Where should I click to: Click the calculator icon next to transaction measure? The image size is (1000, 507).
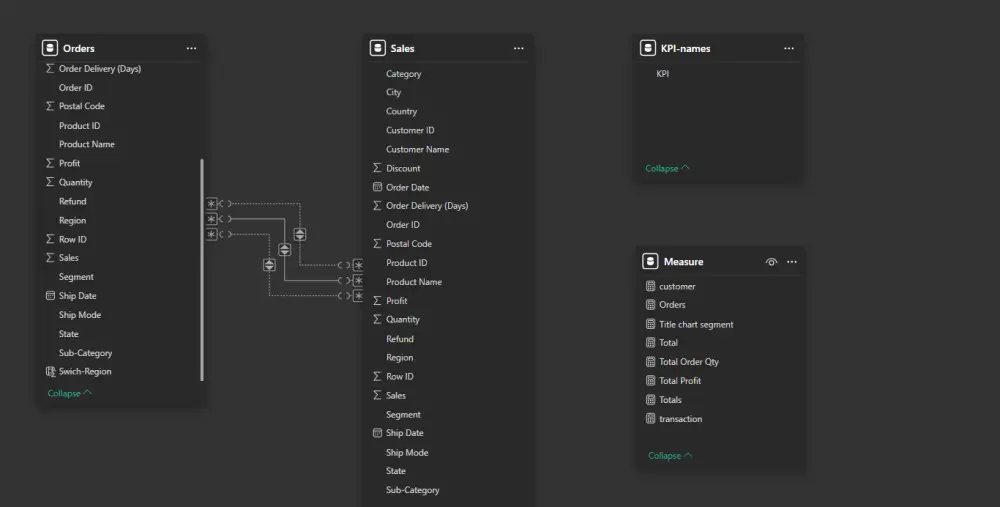[651, 419]
